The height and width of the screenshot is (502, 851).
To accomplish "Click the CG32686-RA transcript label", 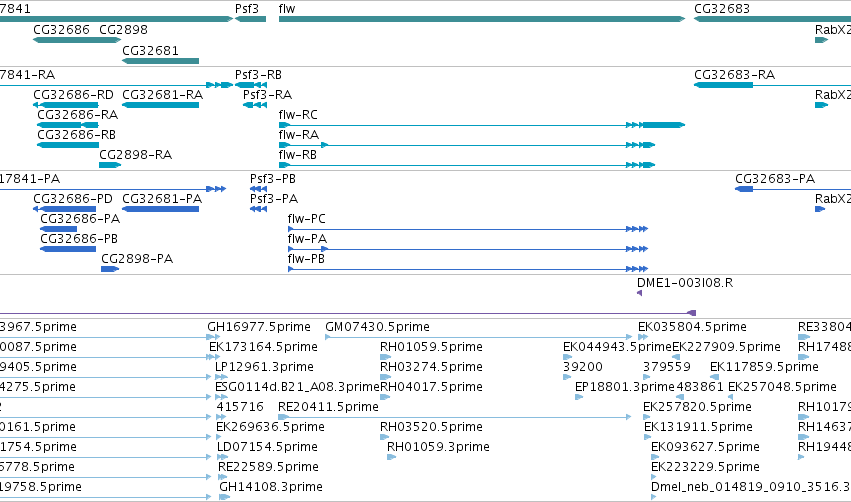I will pyautogui.click(x=78, y=115).
